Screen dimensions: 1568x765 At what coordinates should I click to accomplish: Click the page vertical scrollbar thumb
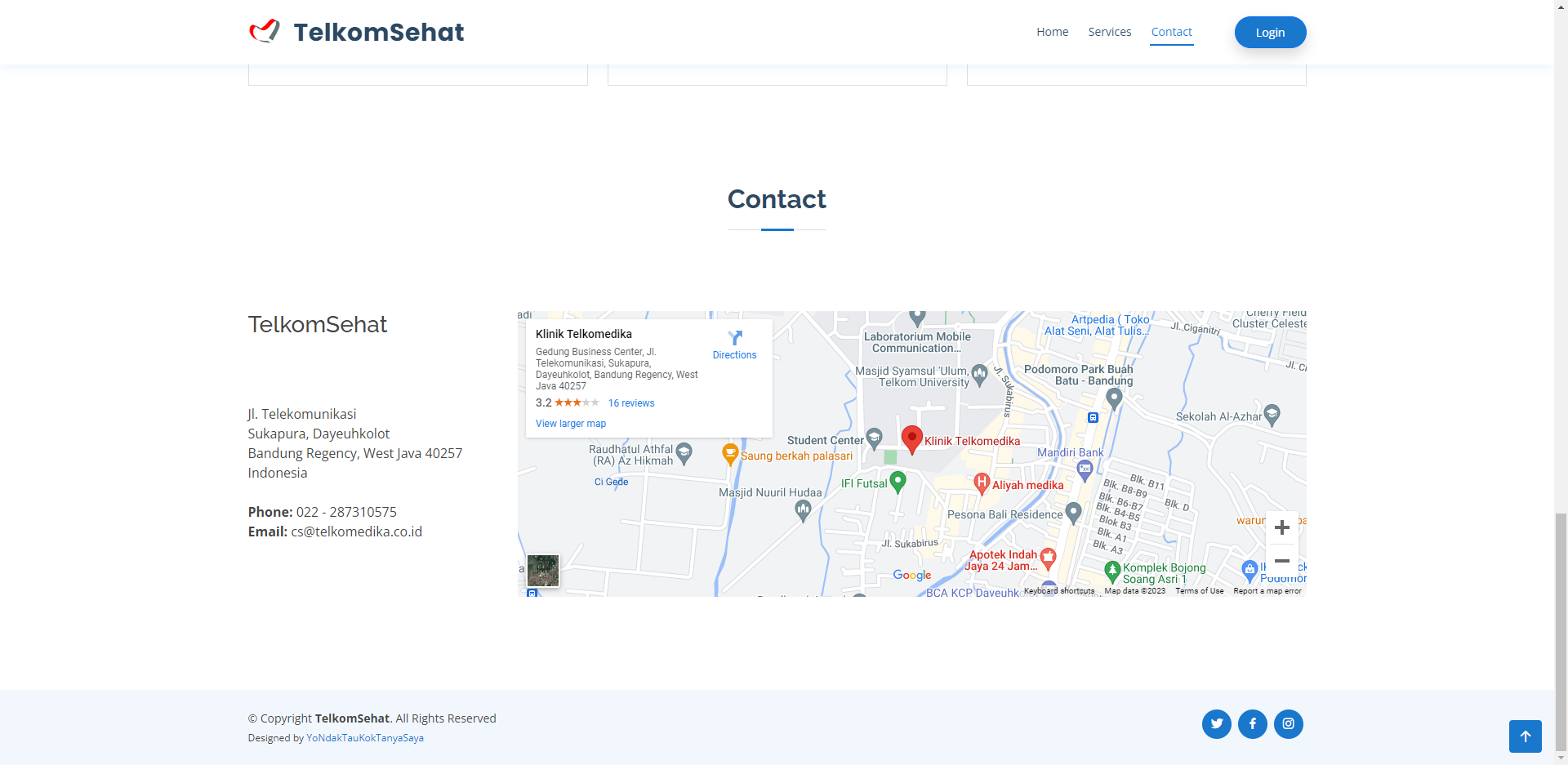coord(1561,630)
